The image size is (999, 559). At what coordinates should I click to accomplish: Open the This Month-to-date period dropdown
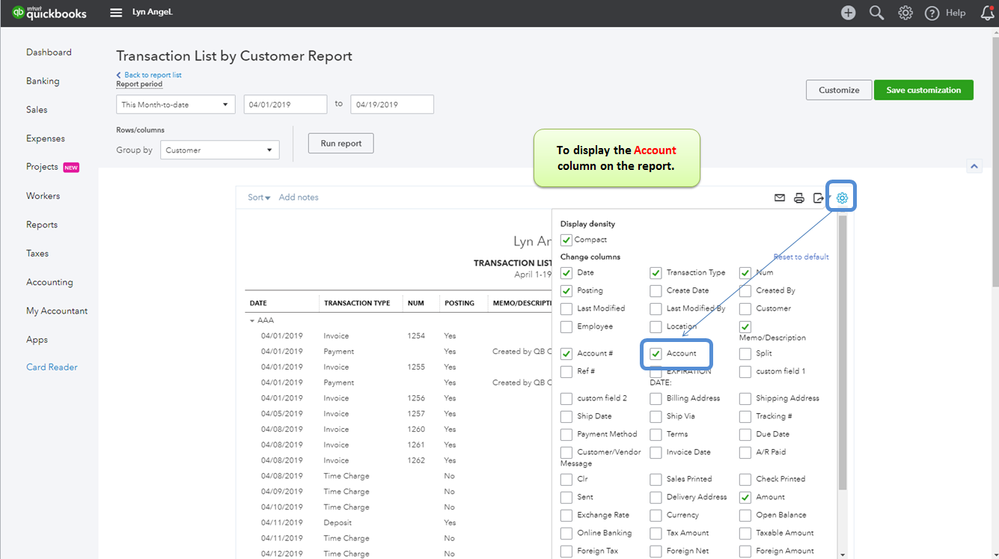click(x=176, y=104)
